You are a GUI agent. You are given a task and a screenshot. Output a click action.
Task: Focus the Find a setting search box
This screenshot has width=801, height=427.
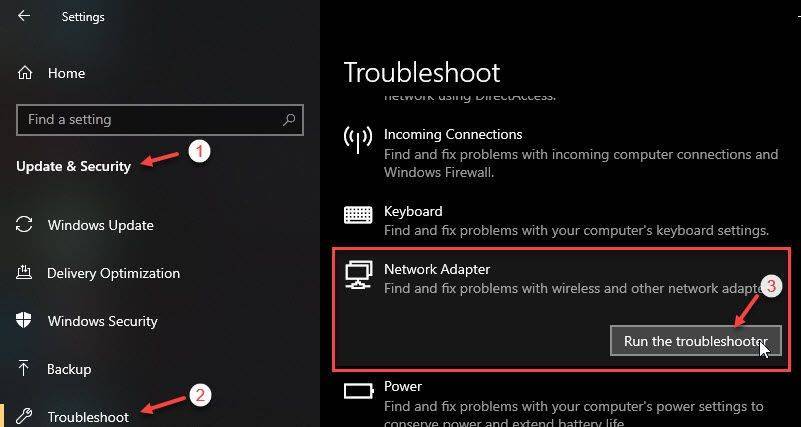[150, 120]
